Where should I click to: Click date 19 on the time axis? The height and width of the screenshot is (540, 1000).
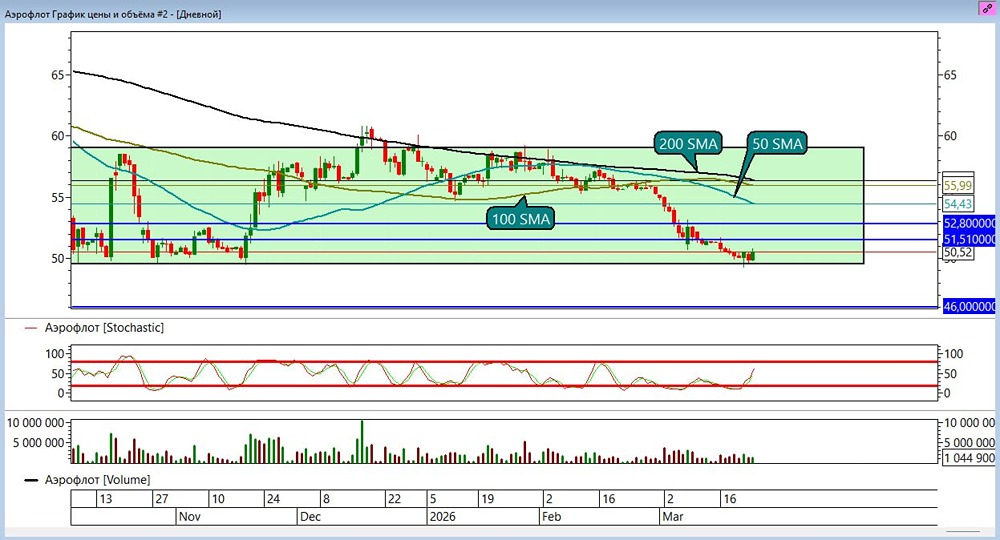488,499
